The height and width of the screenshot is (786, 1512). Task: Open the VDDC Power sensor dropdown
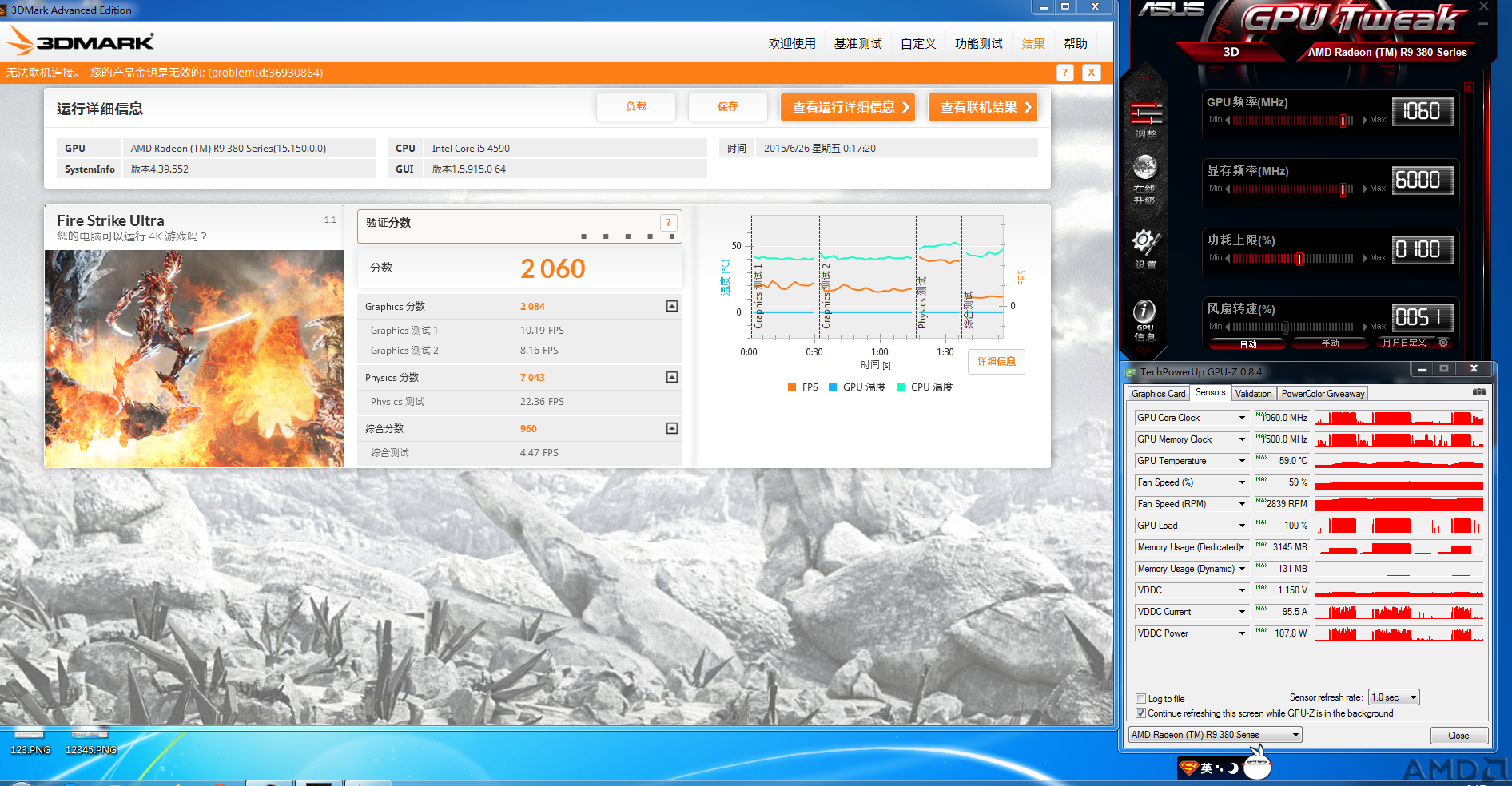(1242, 633)
